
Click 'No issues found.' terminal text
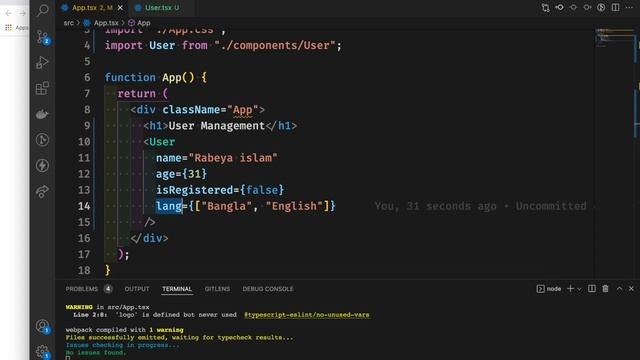[x=96, y=353]
